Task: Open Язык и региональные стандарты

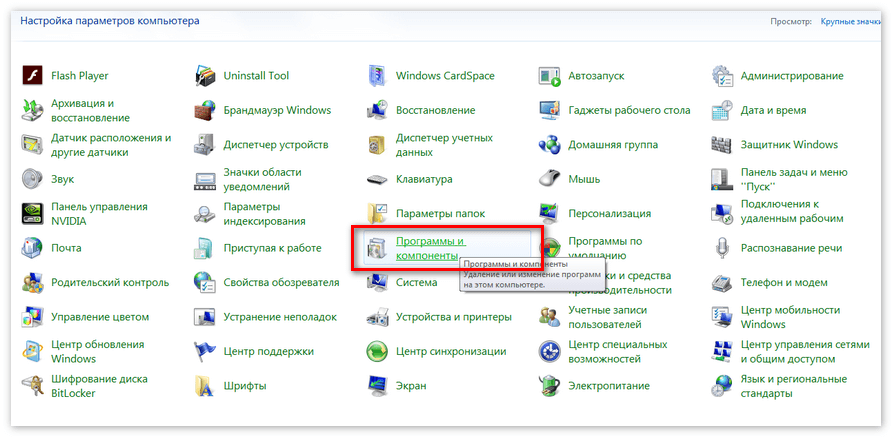Action: click(793, 385)
